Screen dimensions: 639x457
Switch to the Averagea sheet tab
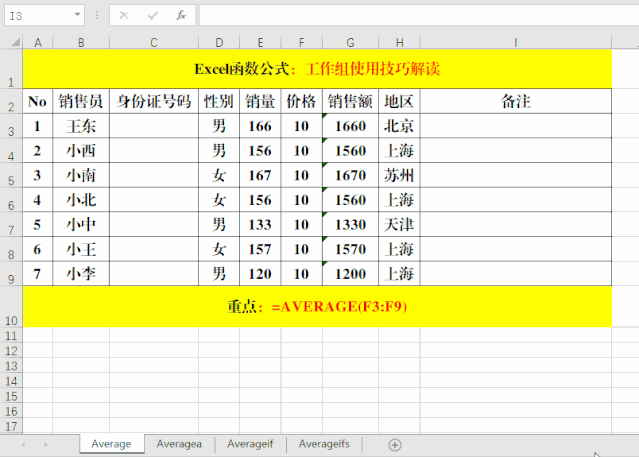[179, 444]
